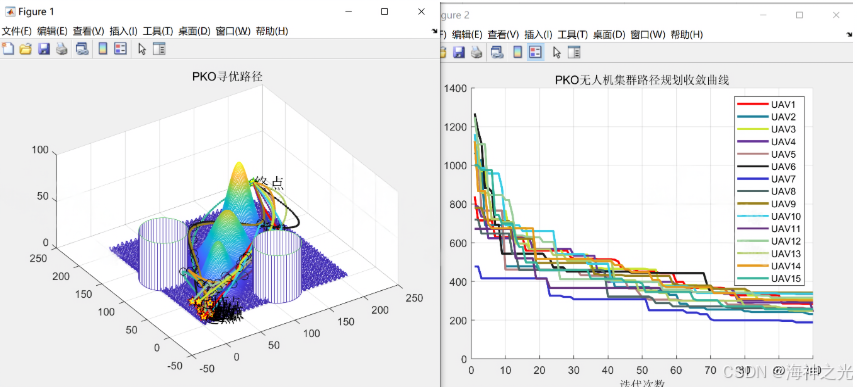The width and height of the screenshot is (857, 387).
Task: Click Link Plot icon in Figure 2 toolbar
Action: [x=497, y=52]
